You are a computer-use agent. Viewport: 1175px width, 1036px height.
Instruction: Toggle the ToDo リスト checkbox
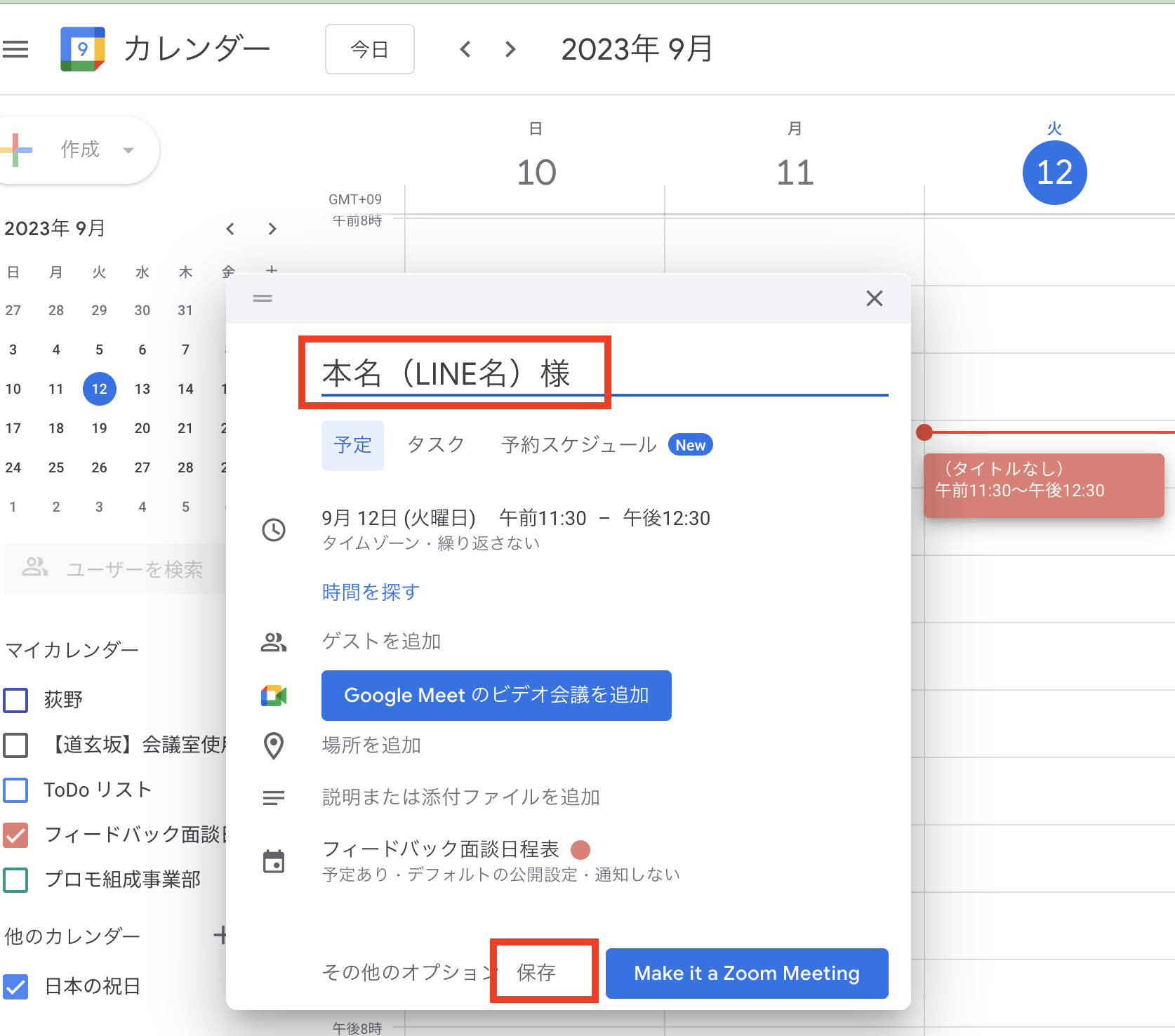pos(15,790)
